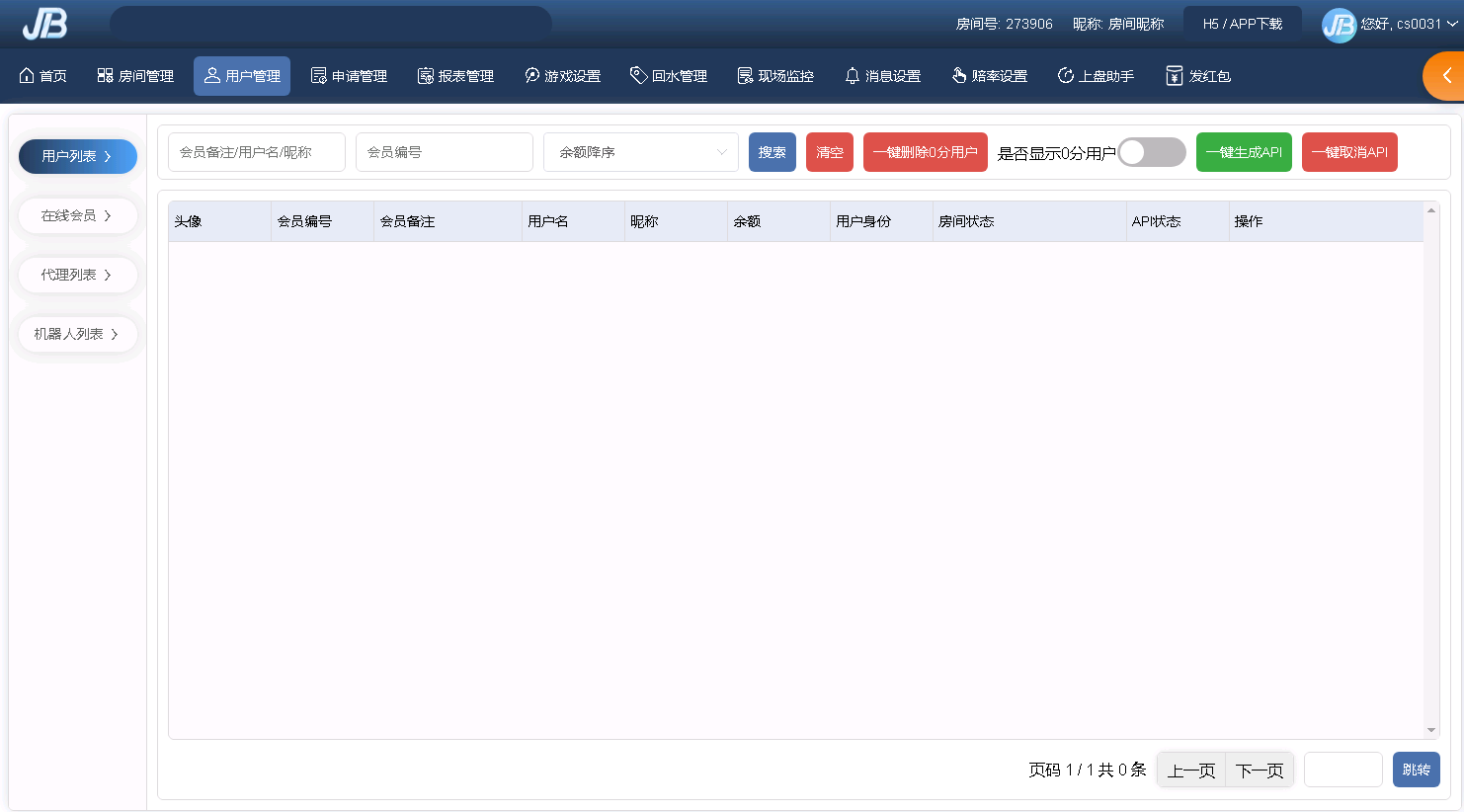Click the 申请管理 document icon
The width and height of the screenshot is (1464, 812).
(318, 76)
